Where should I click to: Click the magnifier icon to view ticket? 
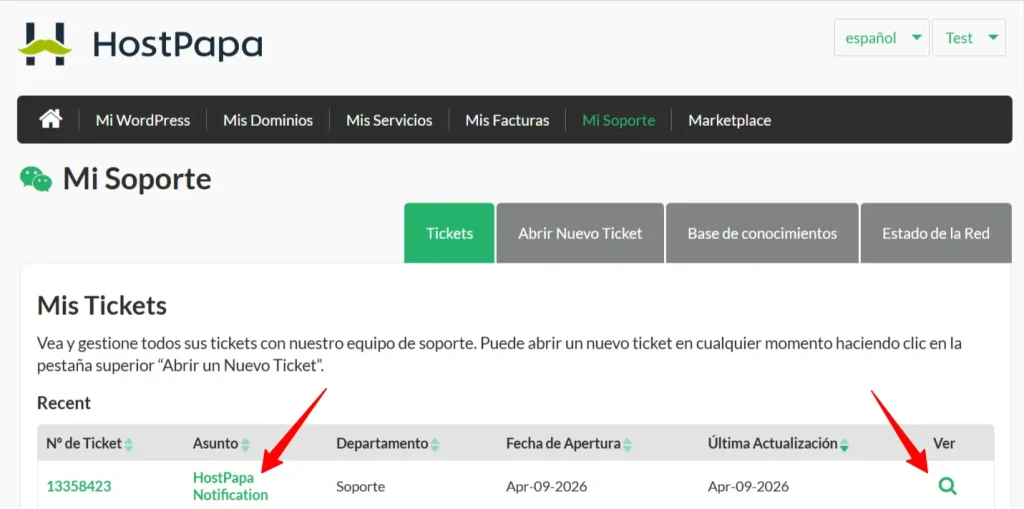(x=947, y=486)
